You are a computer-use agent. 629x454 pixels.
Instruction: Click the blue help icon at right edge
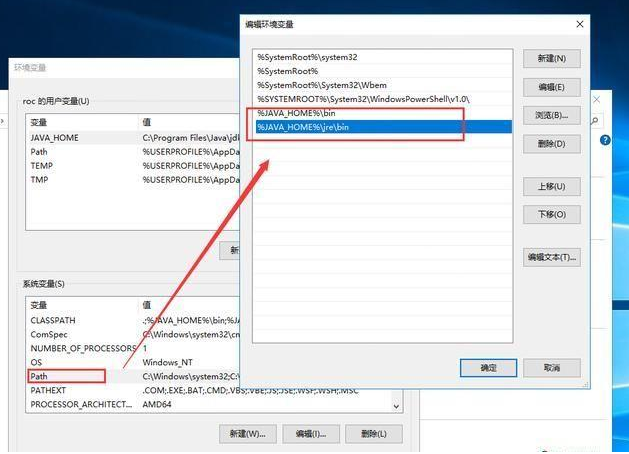click(x=605, y=142)
